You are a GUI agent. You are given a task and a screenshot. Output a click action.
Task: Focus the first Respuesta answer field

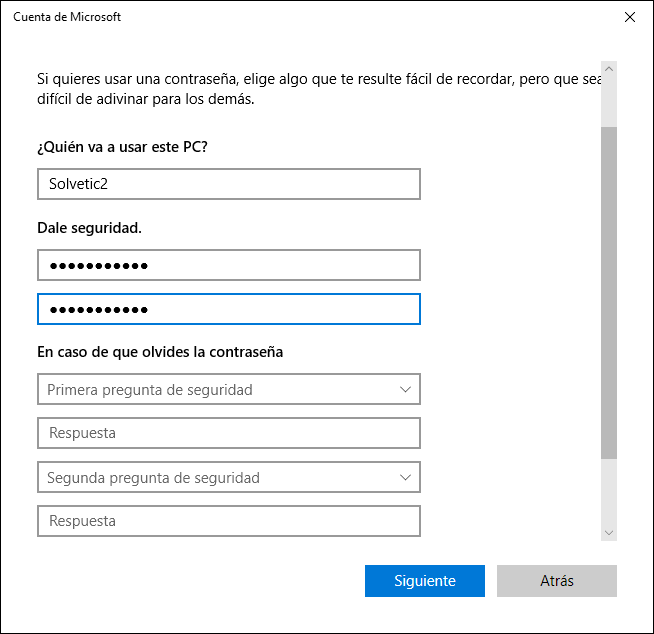(228, 433)
